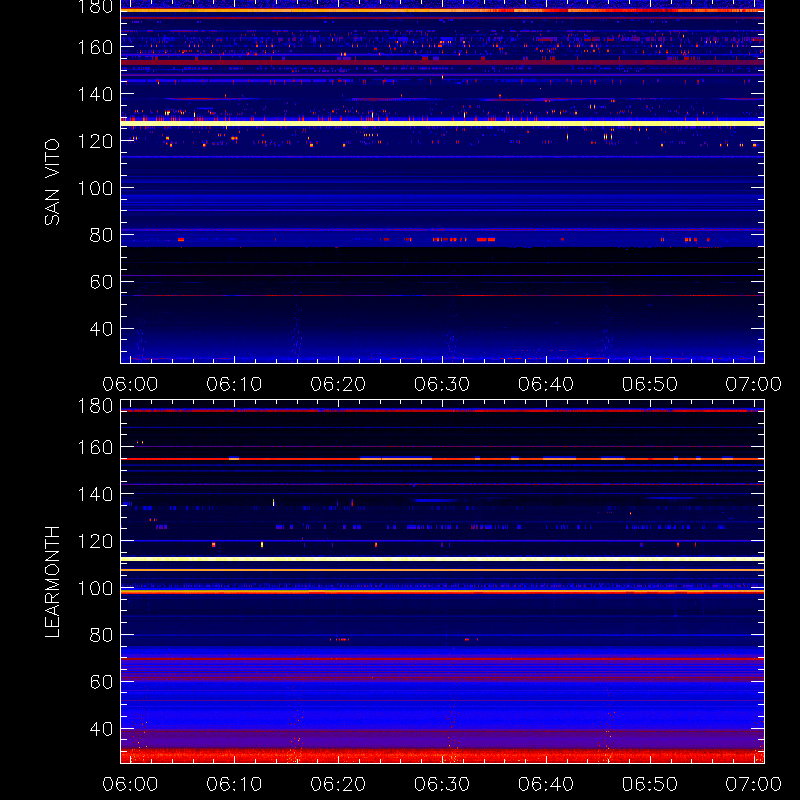The height and width of the screenshot is (800, 800).
Task: Select the 140 tick label on San Vito plot
Action: [x=95, y=94]
